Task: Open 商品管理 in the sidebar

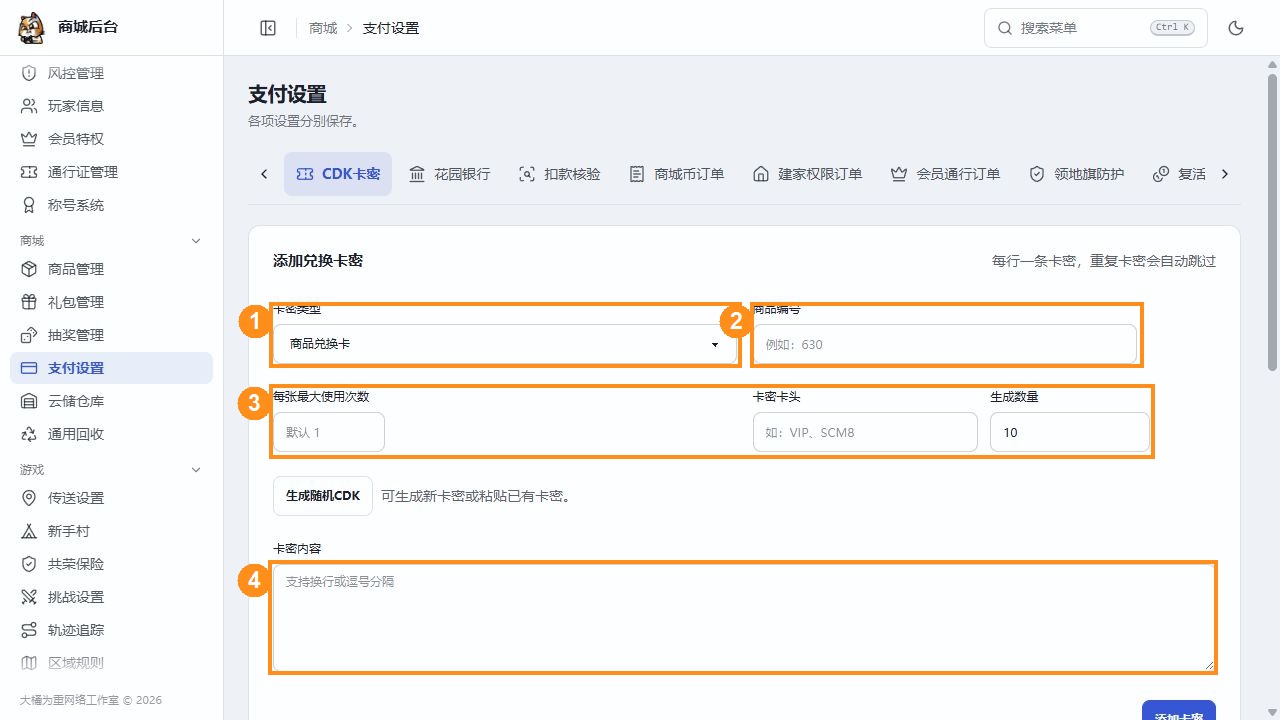Action: point(111,269)
